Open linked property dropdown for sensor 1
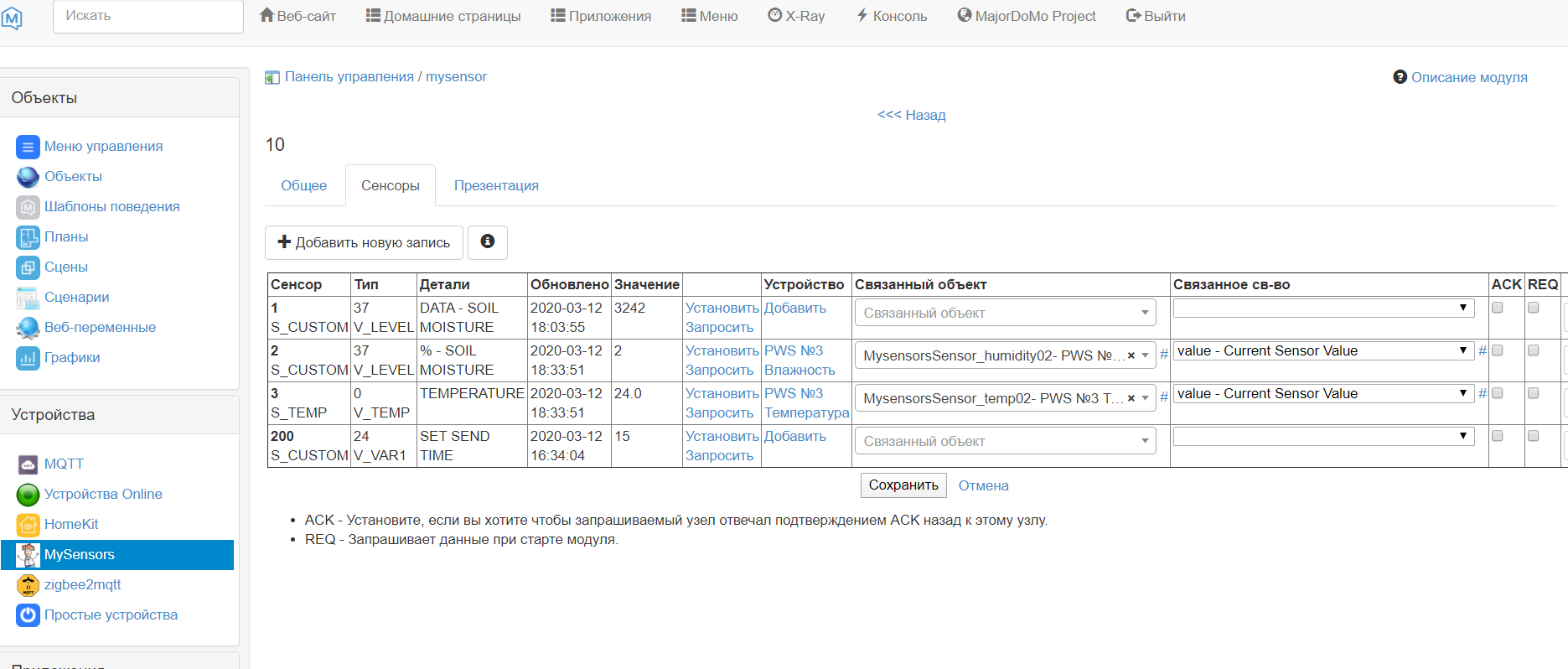 (x=1323, y=309)
